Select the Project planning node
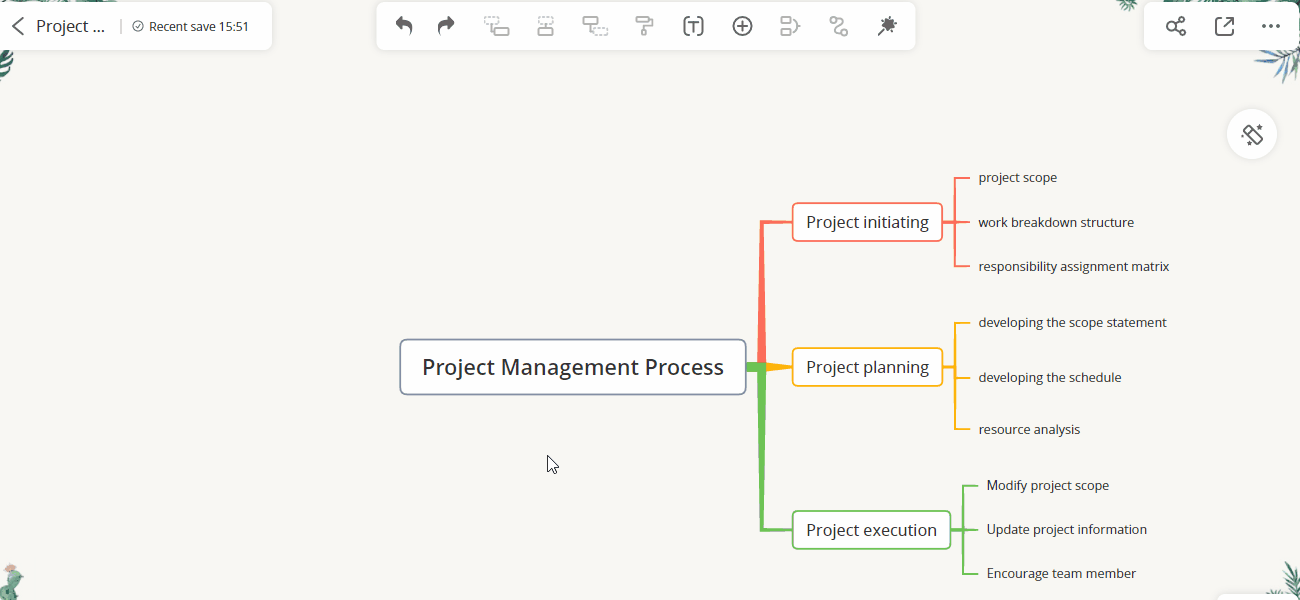The height and width of the screenshot is (600, 1300). click(x=867, y=367)
